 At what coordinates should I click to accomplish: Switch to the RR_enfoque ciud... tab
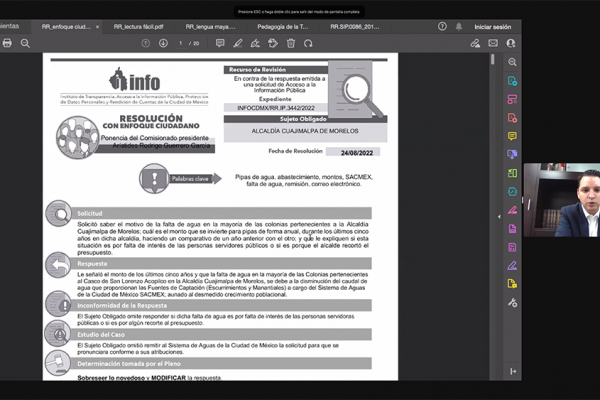point(66,27)
